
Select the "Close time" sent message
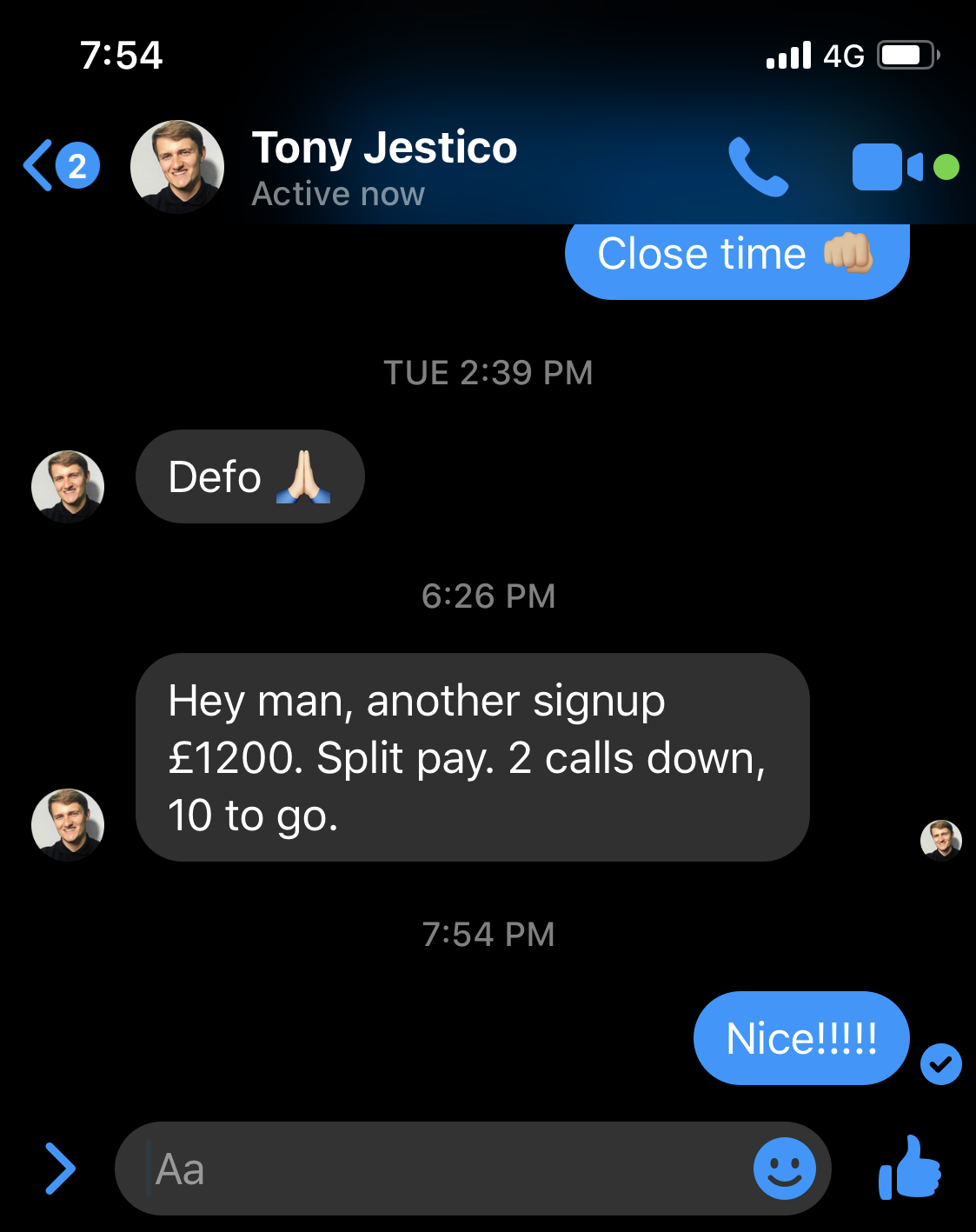pos(736,256)
